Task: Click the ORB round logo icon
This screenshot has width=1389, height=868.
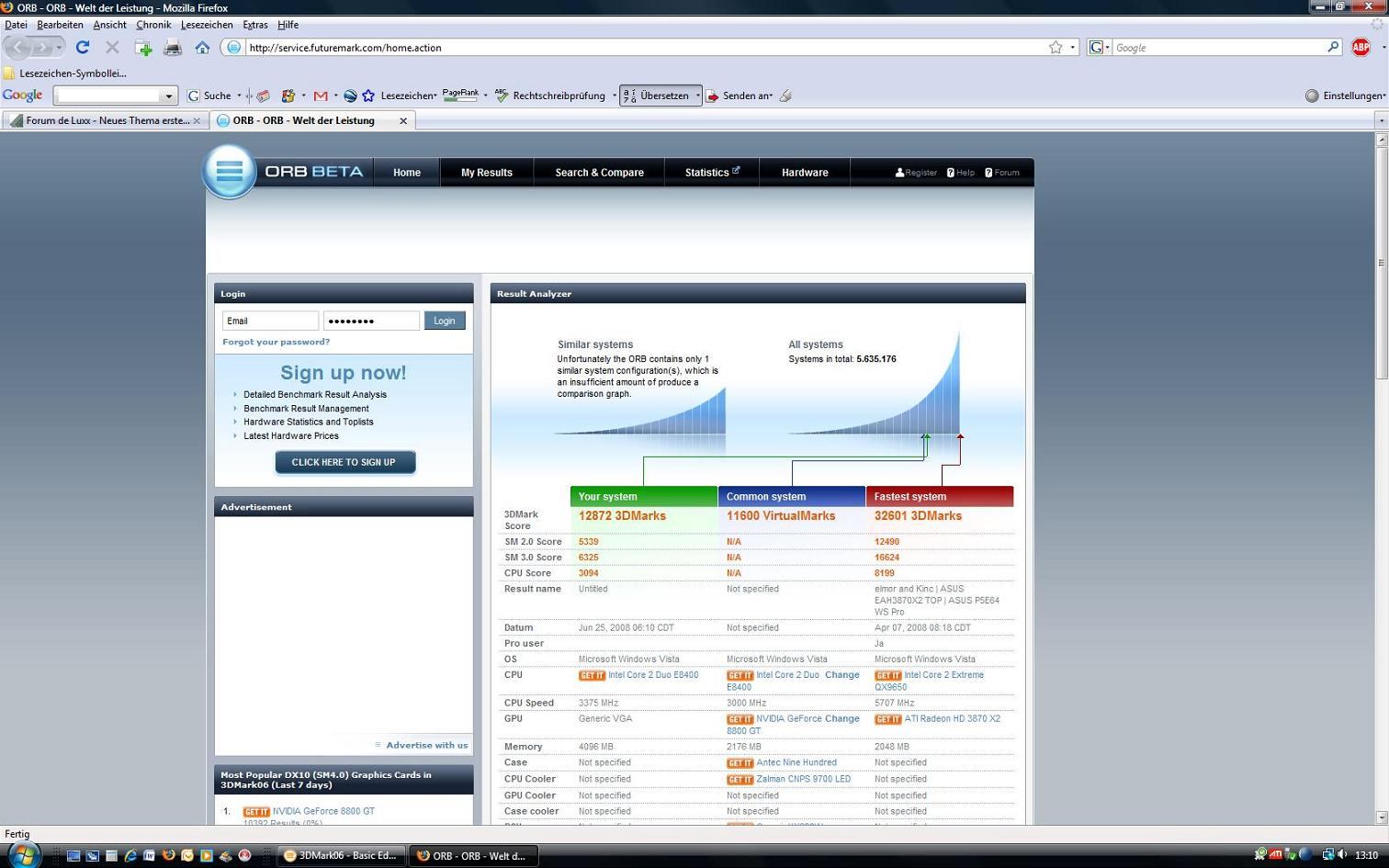Action: click(x=229, y=171)
